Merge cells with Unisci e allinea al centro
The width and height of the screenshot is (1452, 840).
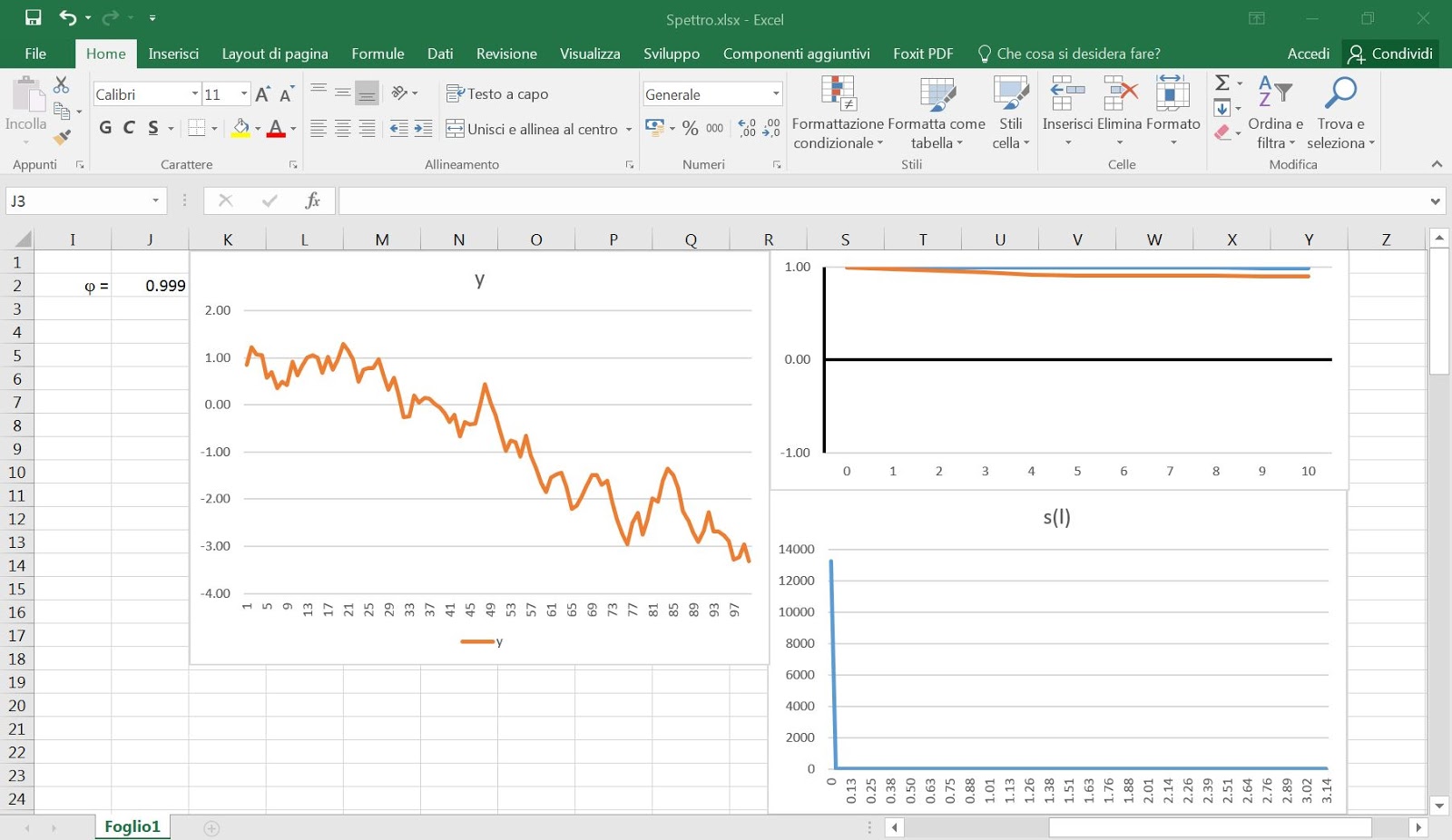click(533, 129)
